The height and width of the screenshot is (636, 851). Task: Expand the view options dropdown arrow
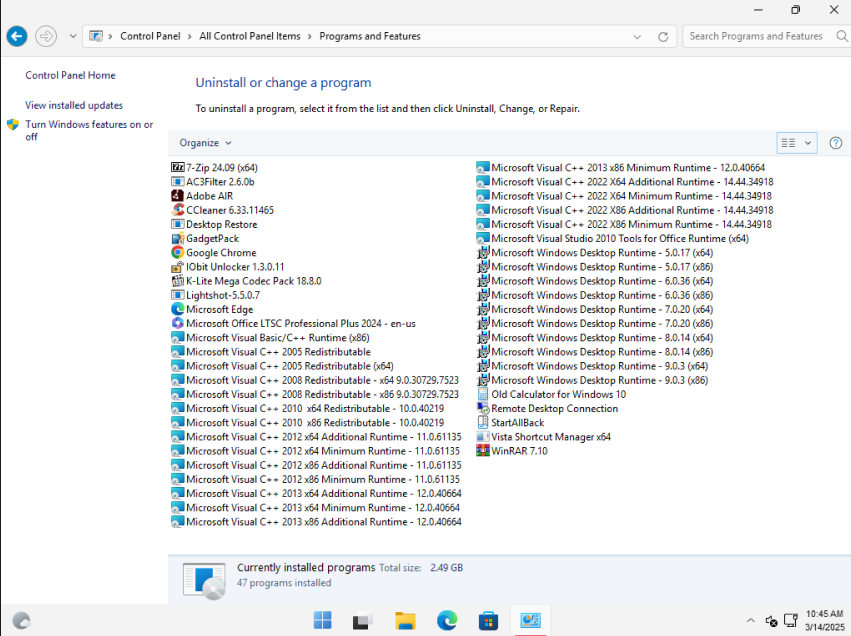808,143
